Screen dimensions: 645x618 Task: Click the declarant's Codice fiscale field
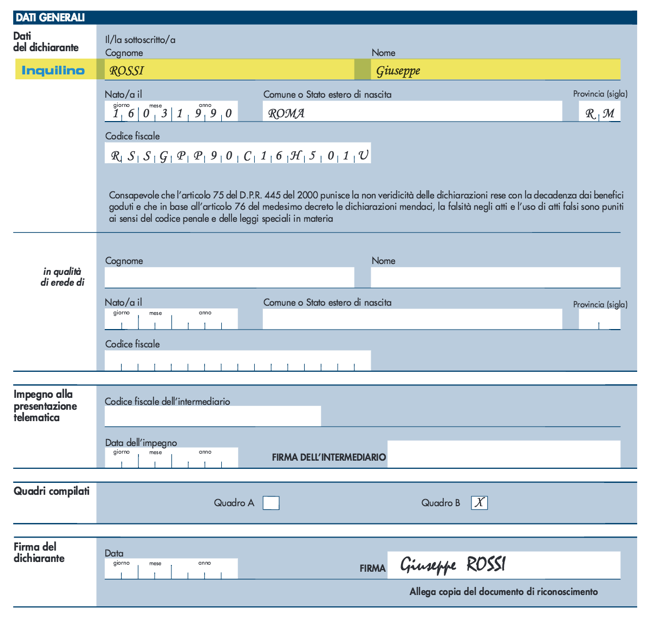pyautogui.click(x=238, y=155)
